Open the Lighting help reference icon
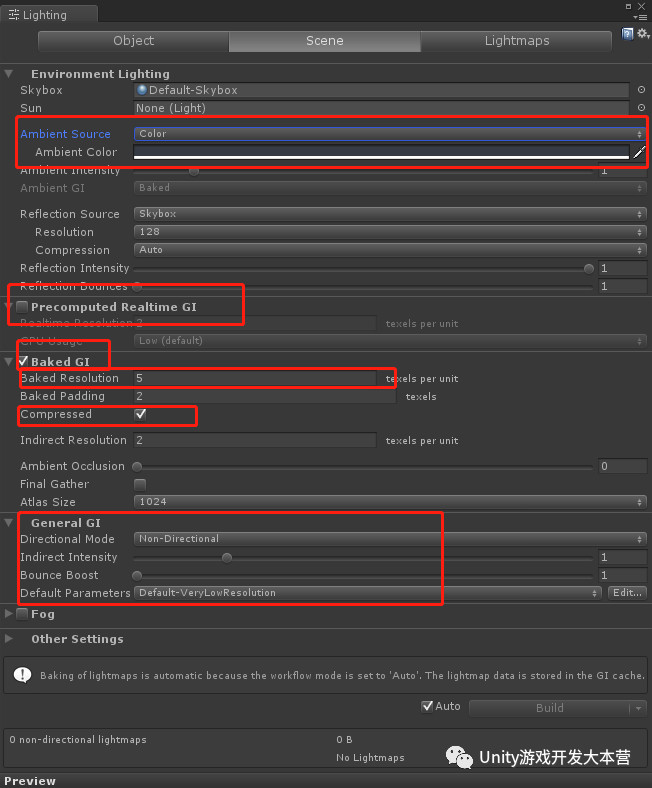This screenshot has width=652, height=788. (627, 35)
